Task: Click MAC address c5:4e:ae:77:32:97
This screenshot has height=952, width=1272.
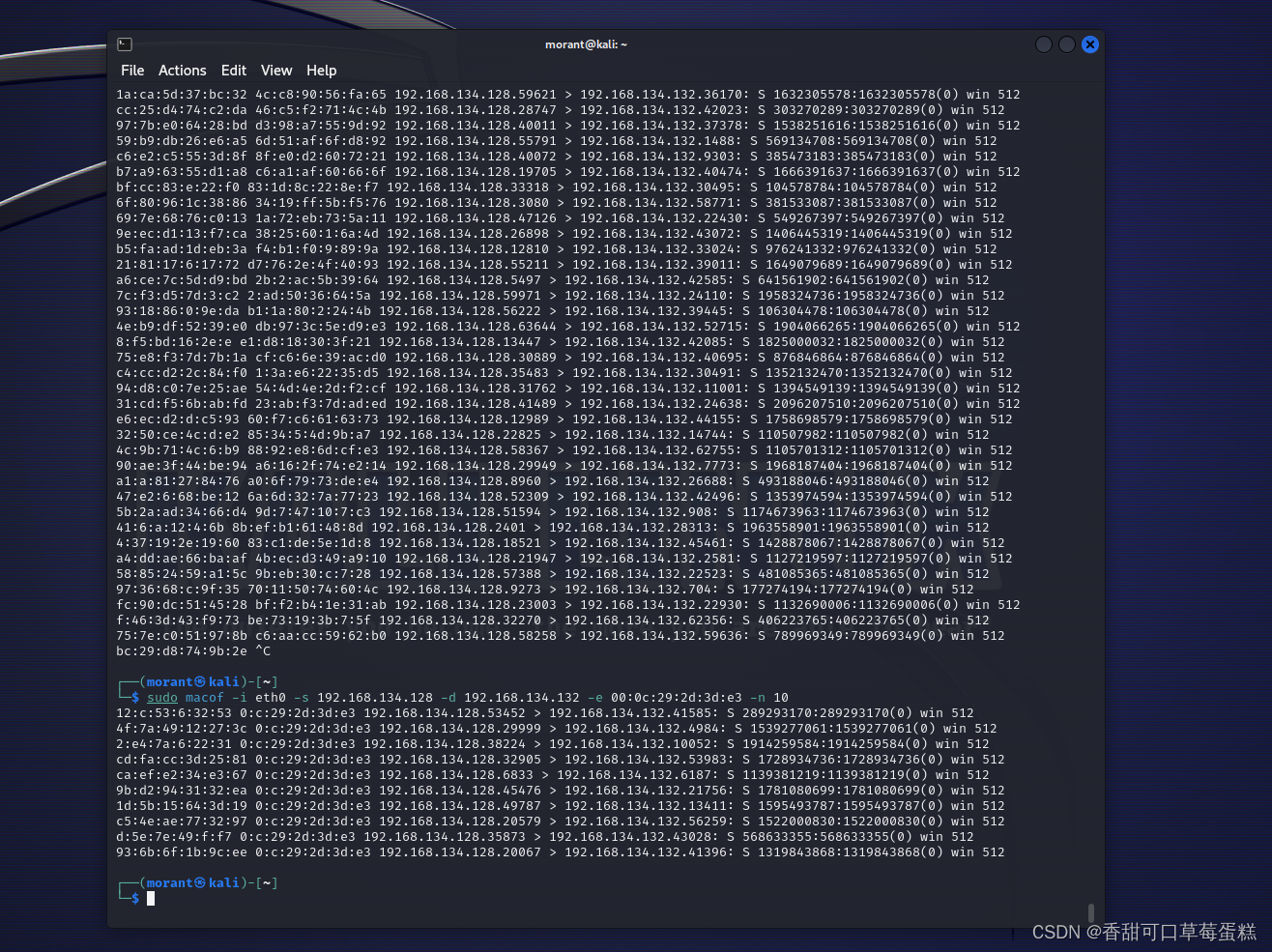Action: (x=182, y=822)
